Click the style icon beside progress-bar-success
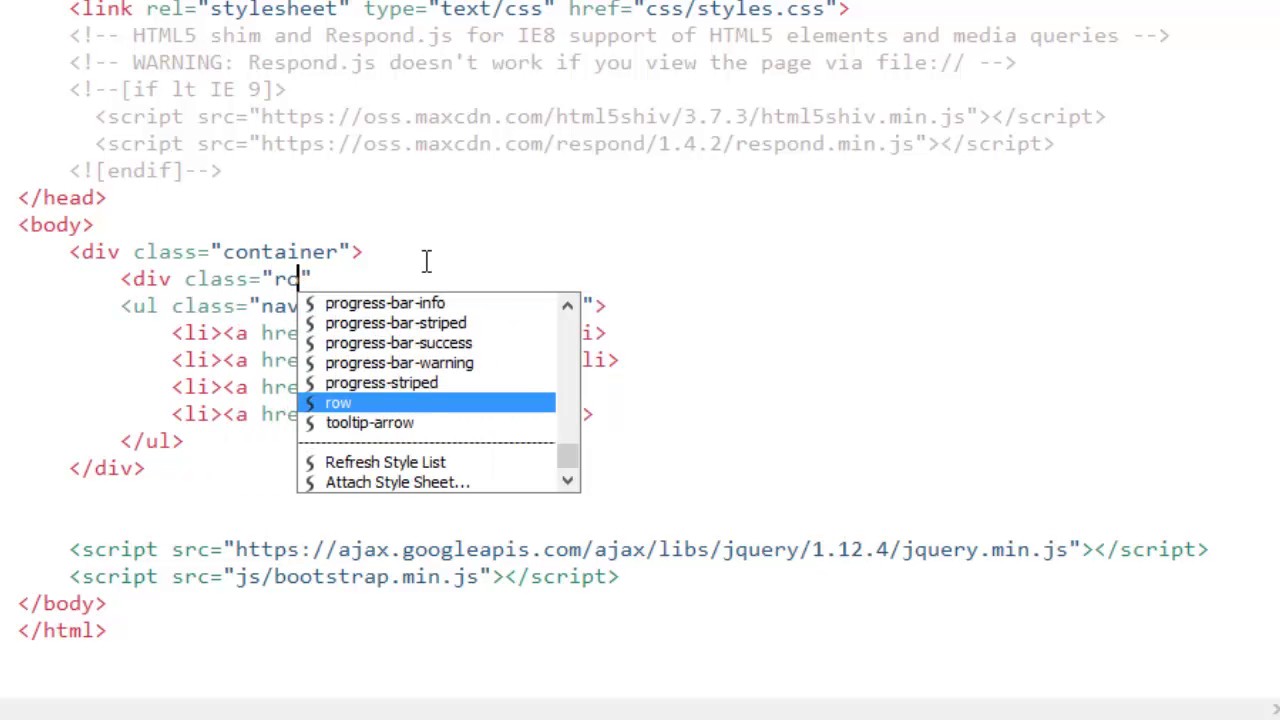The image size is (1280, 720). click(x=310, y=343)
